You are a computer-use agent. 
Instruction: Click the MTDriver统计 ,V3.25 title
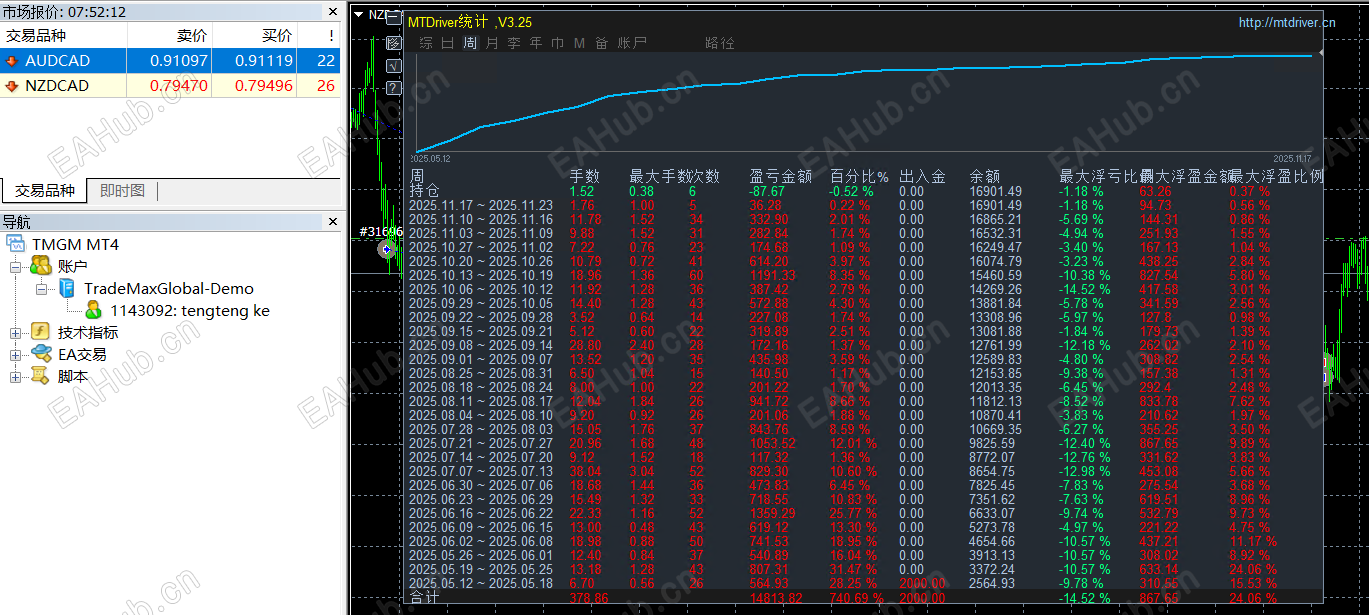point(470,22)
